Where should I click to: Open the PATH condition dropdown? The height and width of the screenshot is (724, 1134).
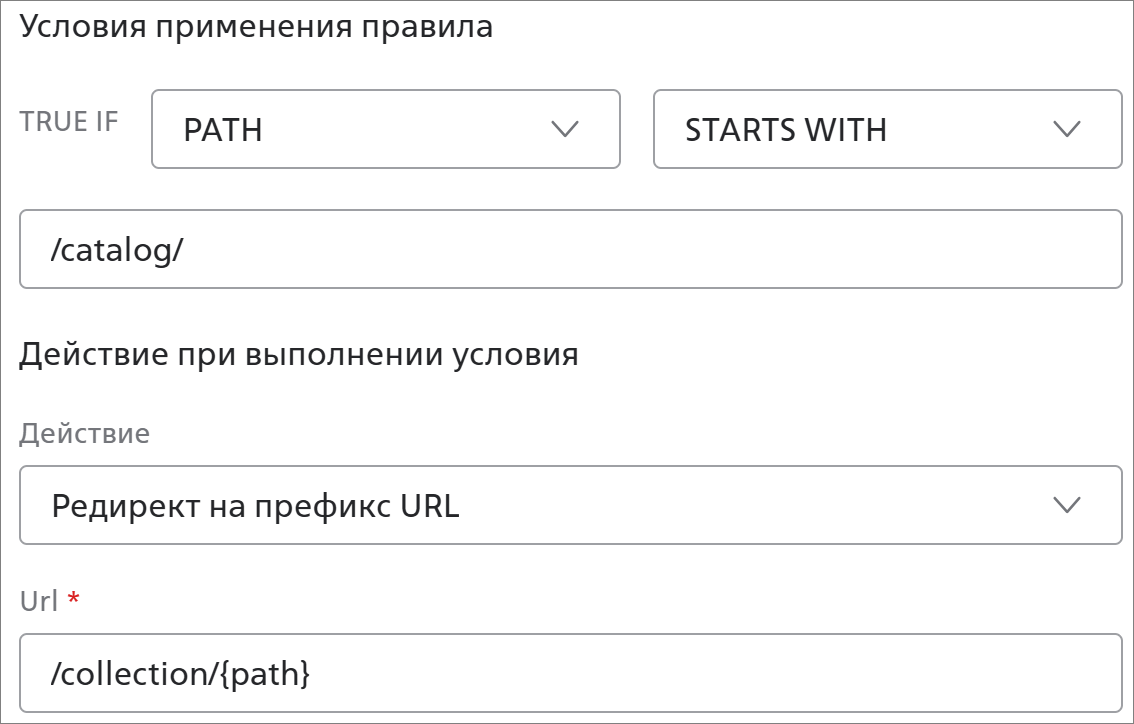[385, 129]
